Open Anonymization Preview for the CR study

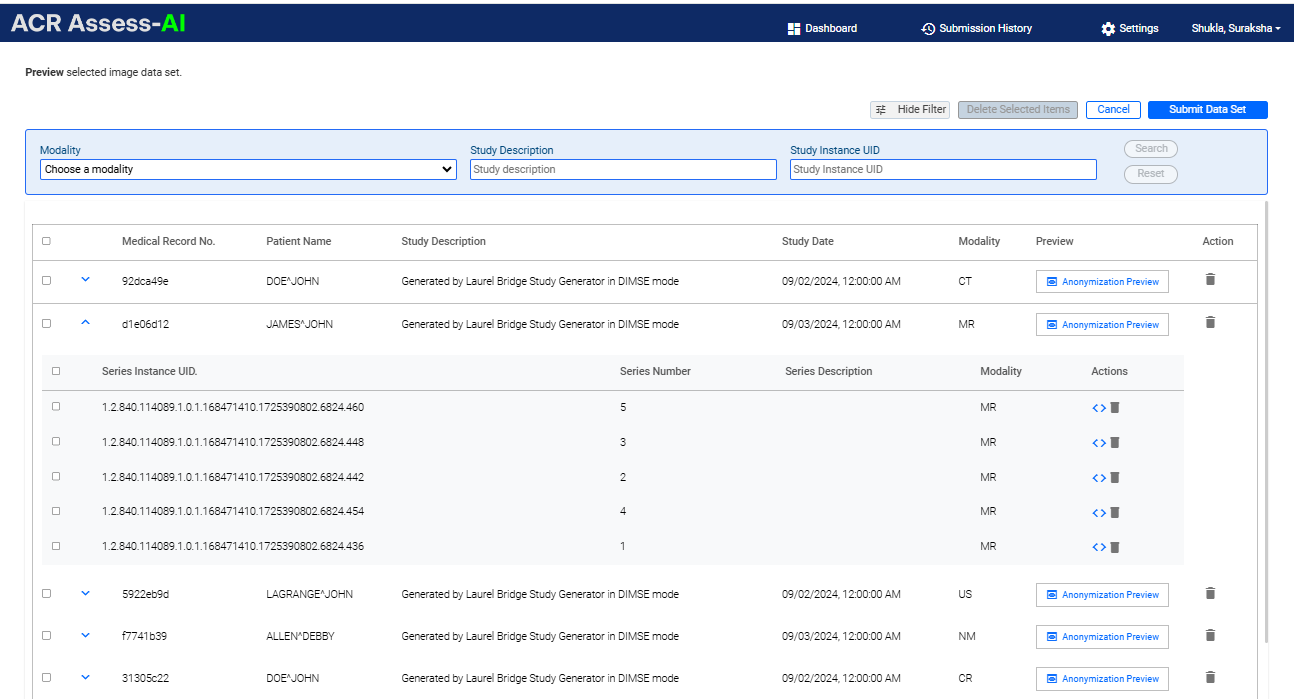pyautogui.click(x=1102, y=679)
